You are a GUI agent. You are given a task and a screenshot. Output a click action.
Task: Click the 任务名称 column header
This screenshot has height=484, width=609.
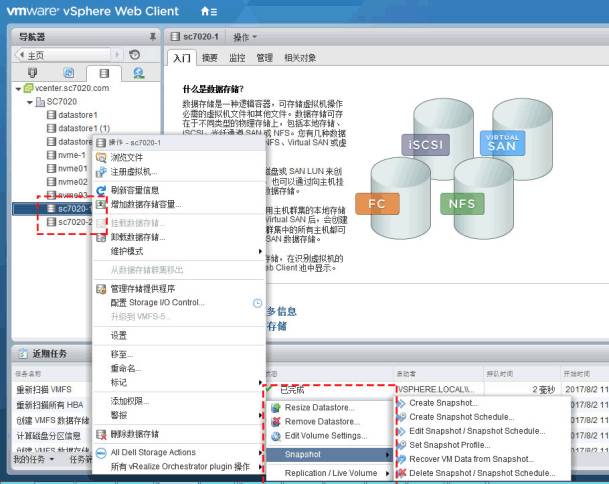coord(28,374)
